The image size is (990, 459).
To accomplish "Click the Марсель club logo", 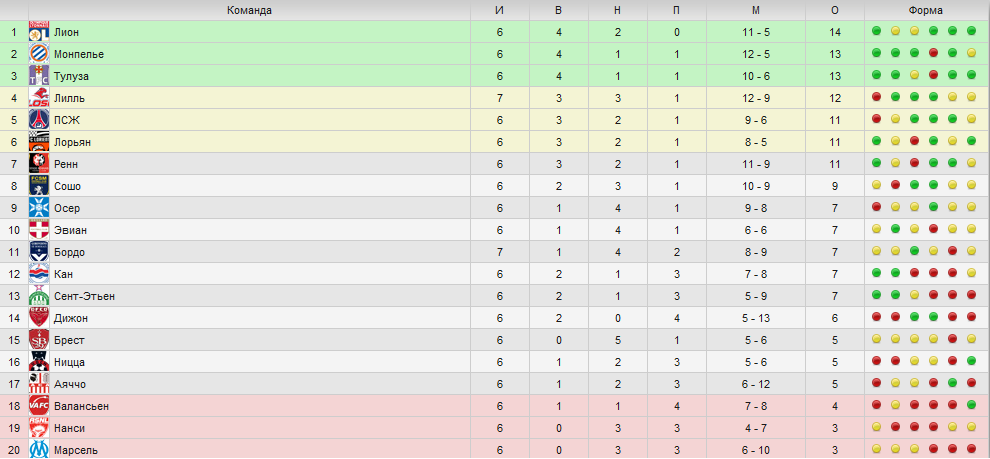I will tap(39, 449).
